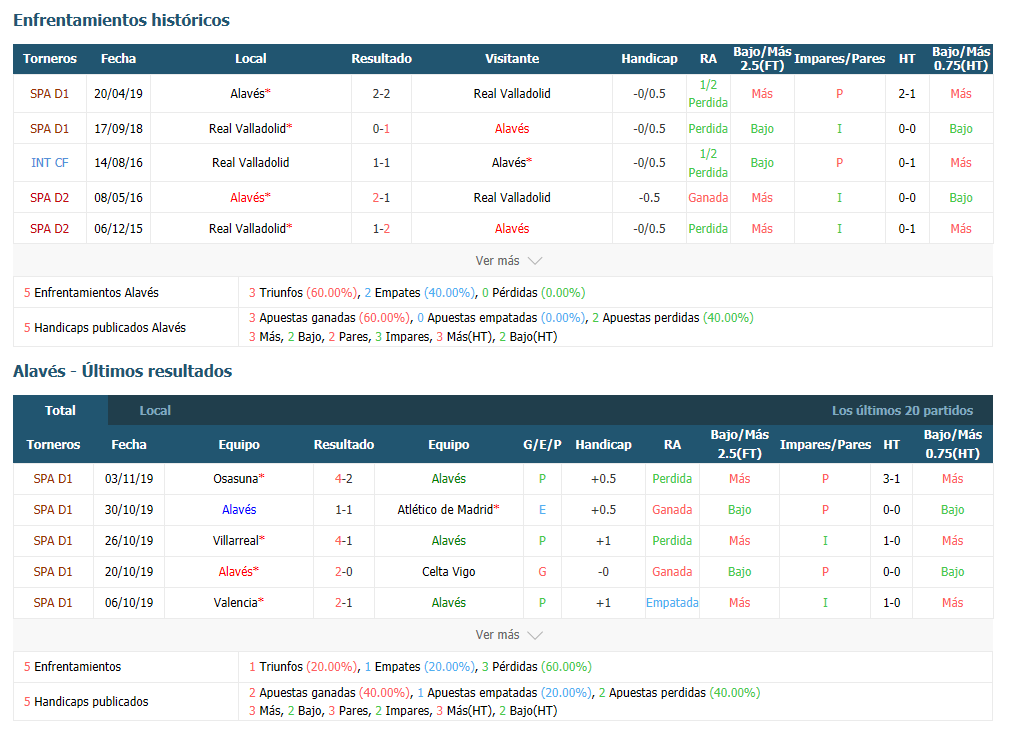The image size is (1018, 732).
Task: Click the 'Enfrentamientos históricos' heading
Action: coord(121,20)
